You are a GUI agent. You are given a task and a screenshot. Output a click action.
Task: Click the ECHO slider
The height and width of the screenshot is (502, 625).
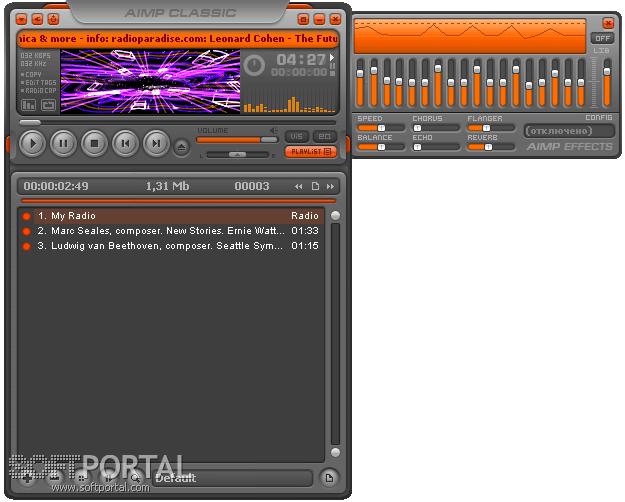pyautogui.click(x=436, y=147)
